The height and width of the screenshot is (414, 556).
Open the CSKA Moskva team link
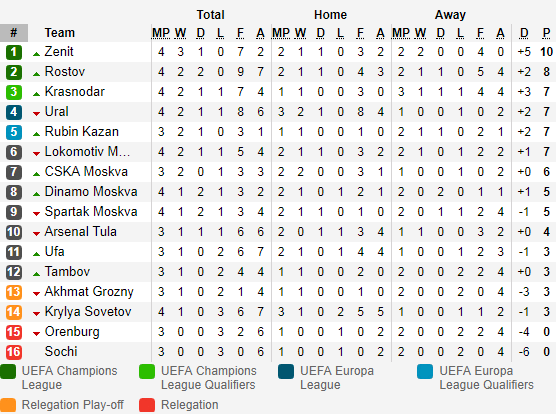point(86,172)
